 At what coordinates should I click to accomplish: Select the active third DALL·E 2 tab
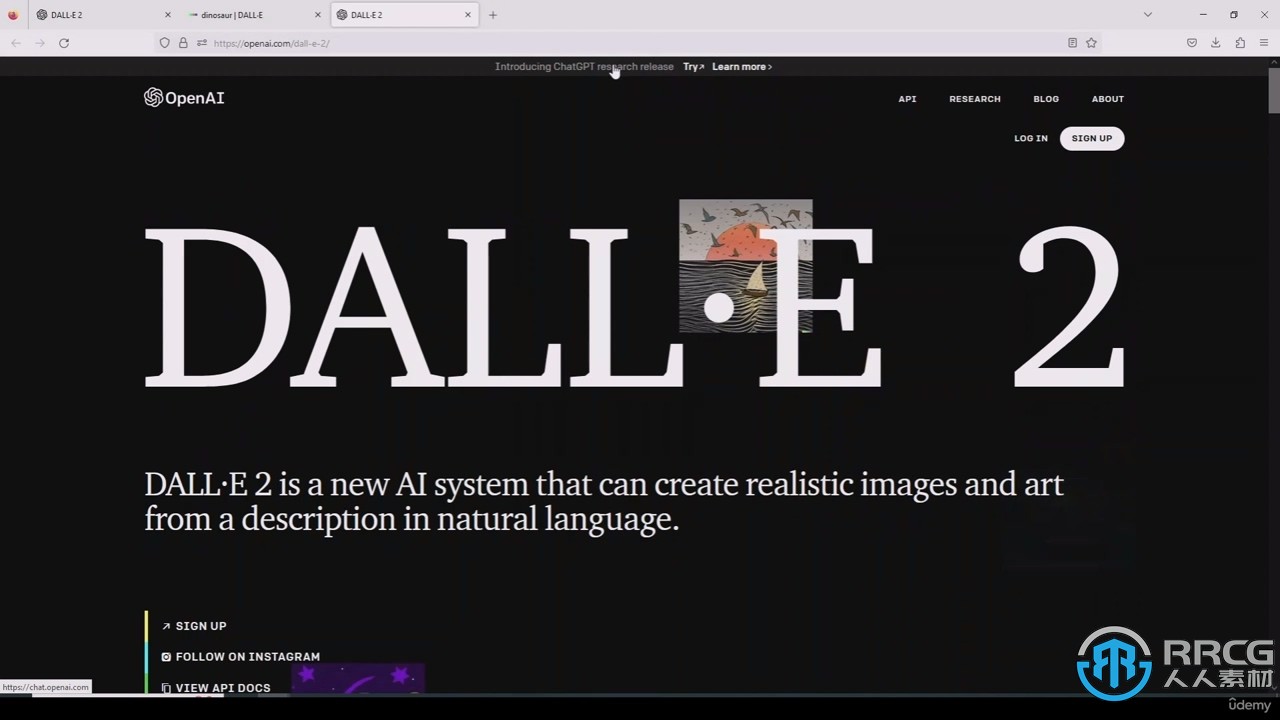[404, 15]
